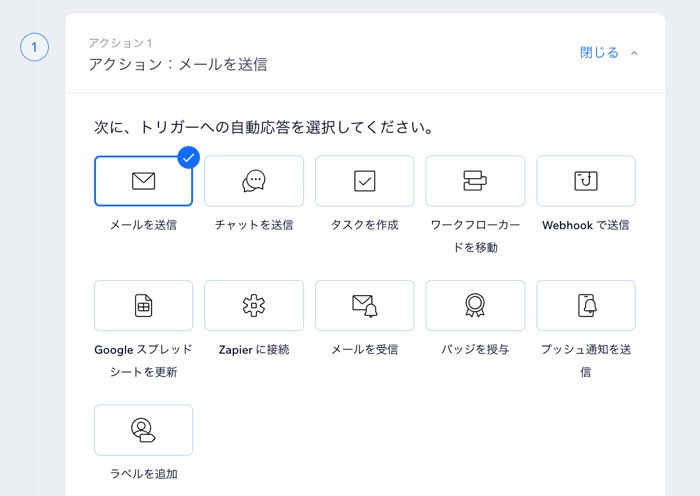
Task: Choose the メールを受信 envelope-with-bell card
Action: tap(365, 305)
